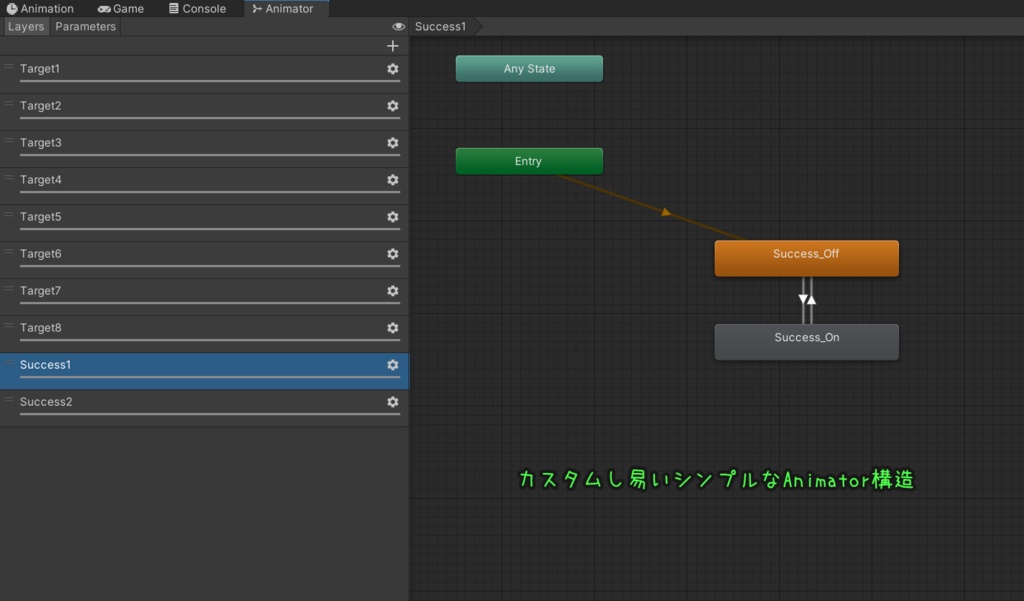Select the Entry to Success_Off transition arrow

(x=665, y=212)
